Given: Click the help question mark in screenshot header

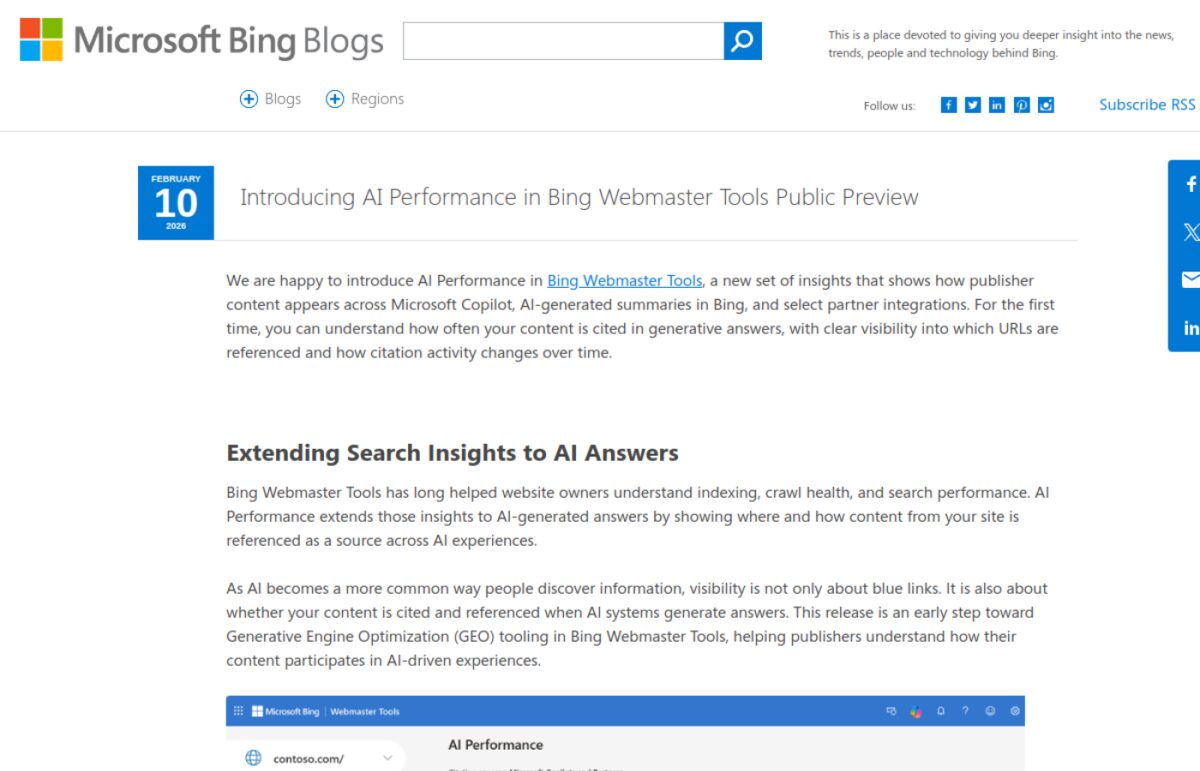Looking at the screenshot, I should 965,711.
